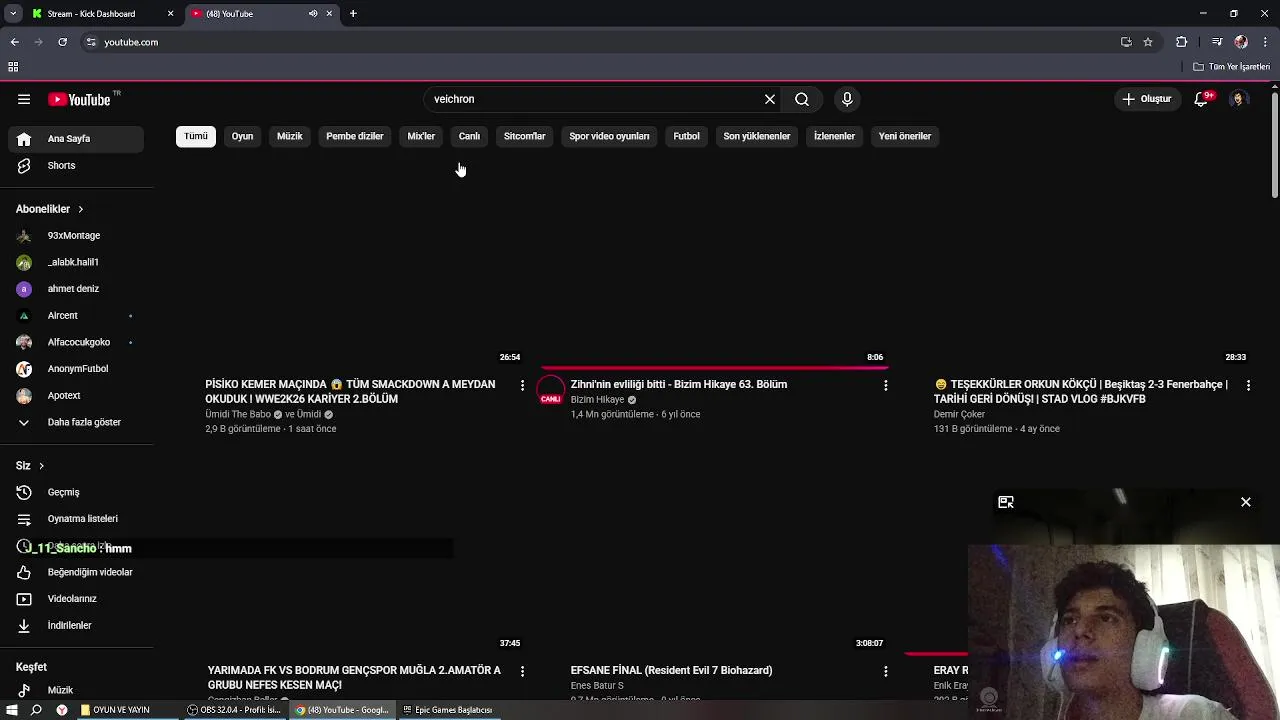Select the Oyun filter chip

click(243, 136)
